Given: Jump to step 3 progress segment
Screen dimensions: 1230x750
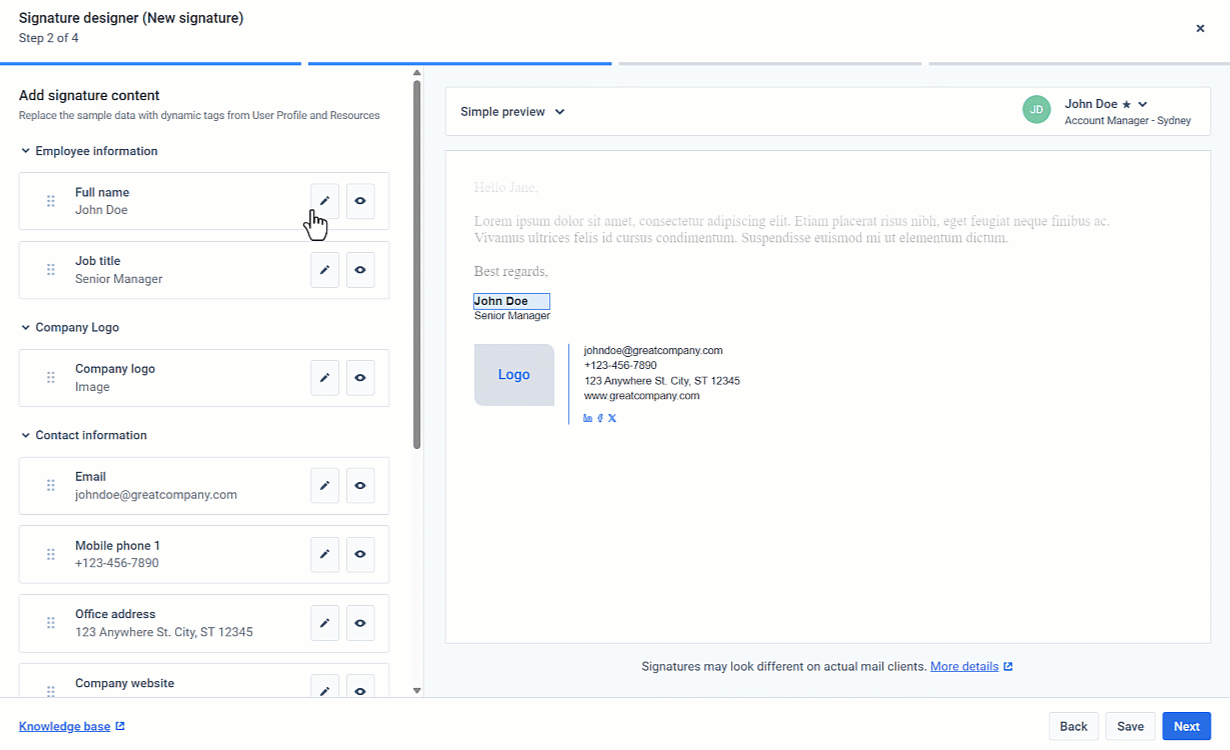Looking at the screenshot, I should [x=770, y=63].
